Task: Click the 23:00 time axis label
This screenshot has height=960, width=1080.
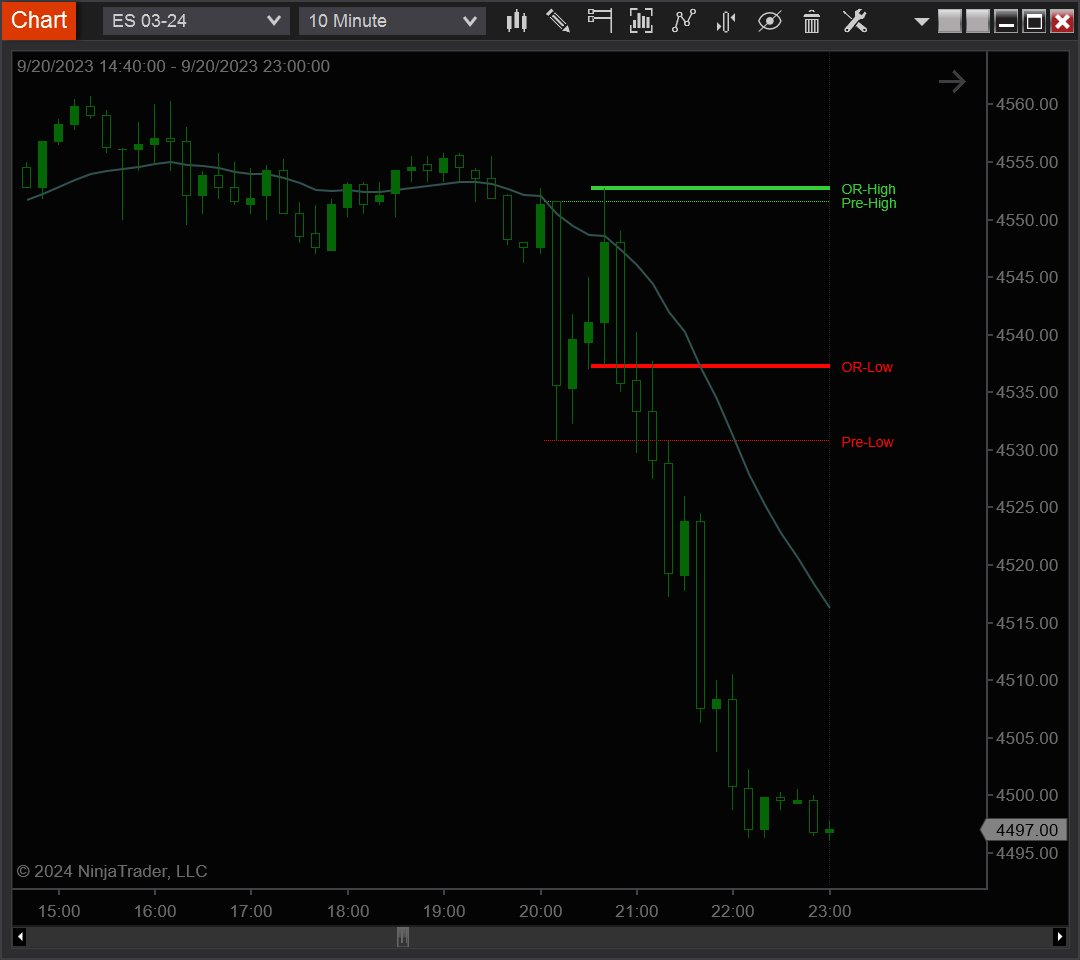Action: pos(829,911)
